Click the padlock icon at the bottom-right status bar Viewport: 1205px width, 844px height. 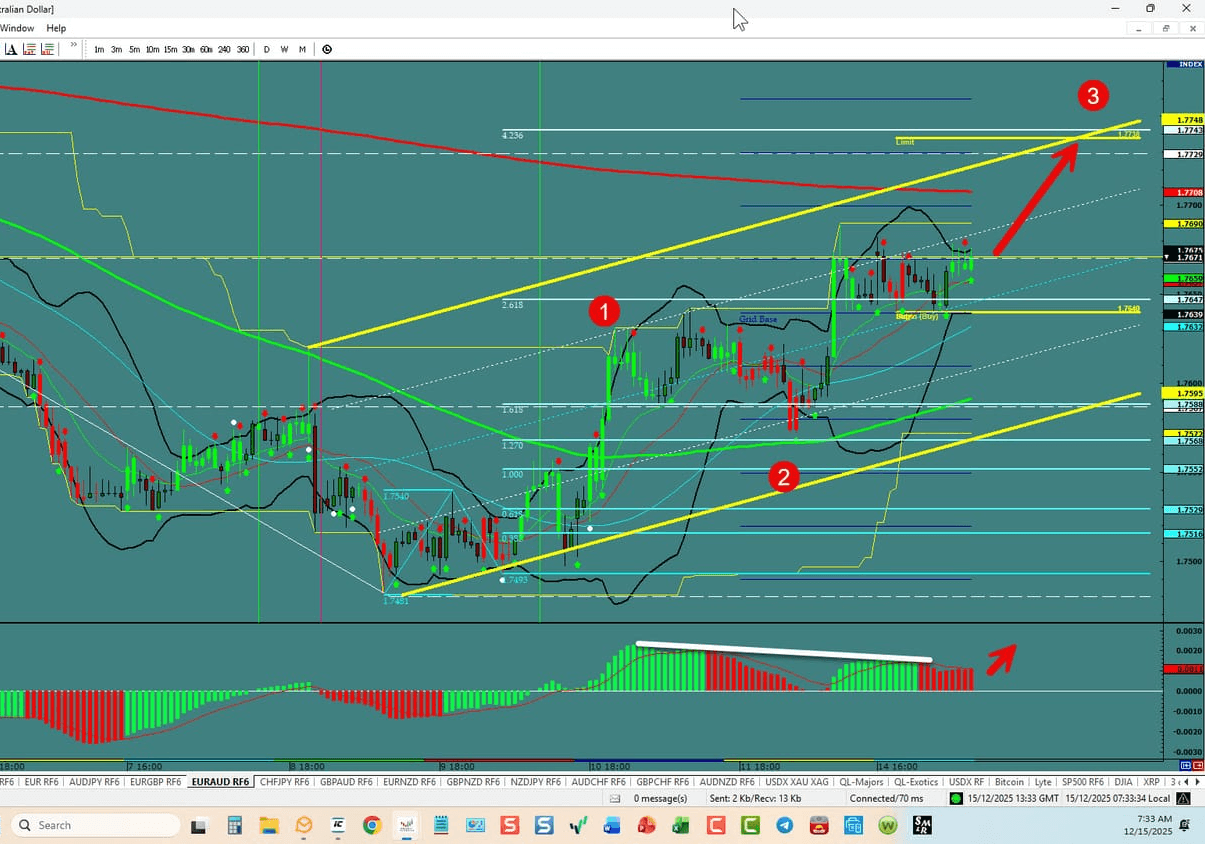point(1182,798)
